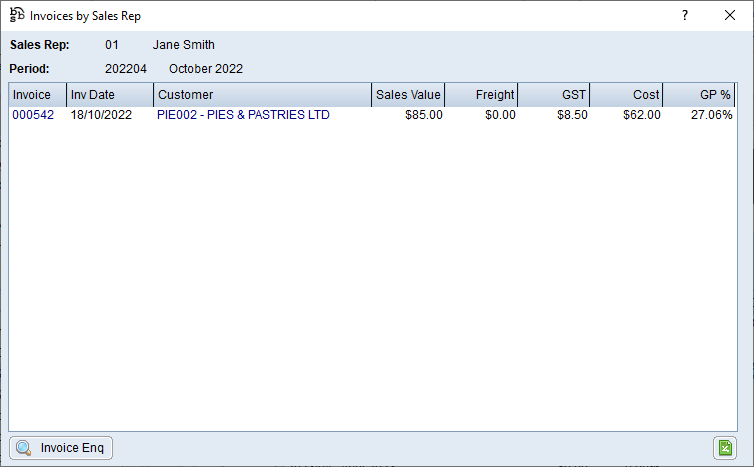Sort by the GST column header
Screen dimensions: 754x467
(554, 95)
